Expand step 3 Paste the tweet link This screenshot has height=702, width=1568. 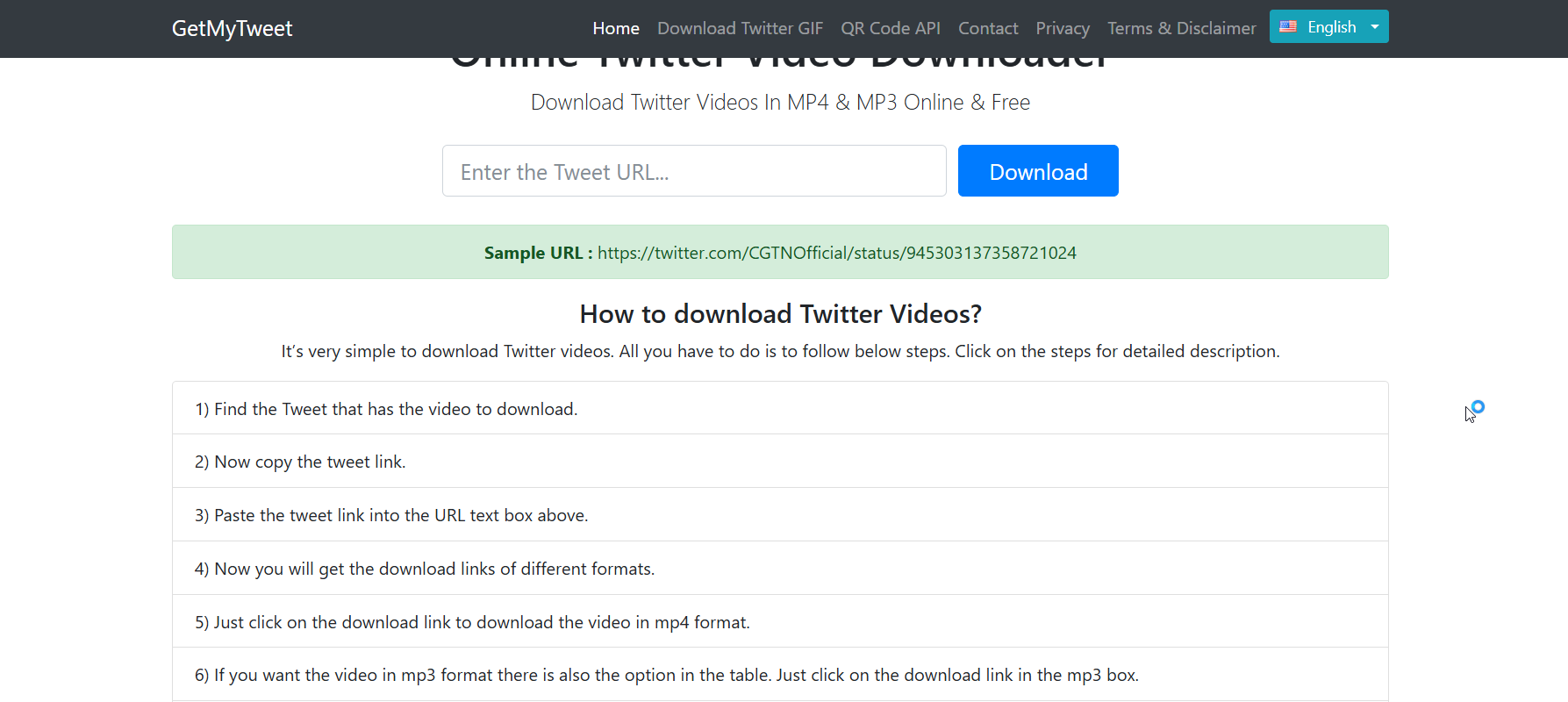click(x=391, y=516)
